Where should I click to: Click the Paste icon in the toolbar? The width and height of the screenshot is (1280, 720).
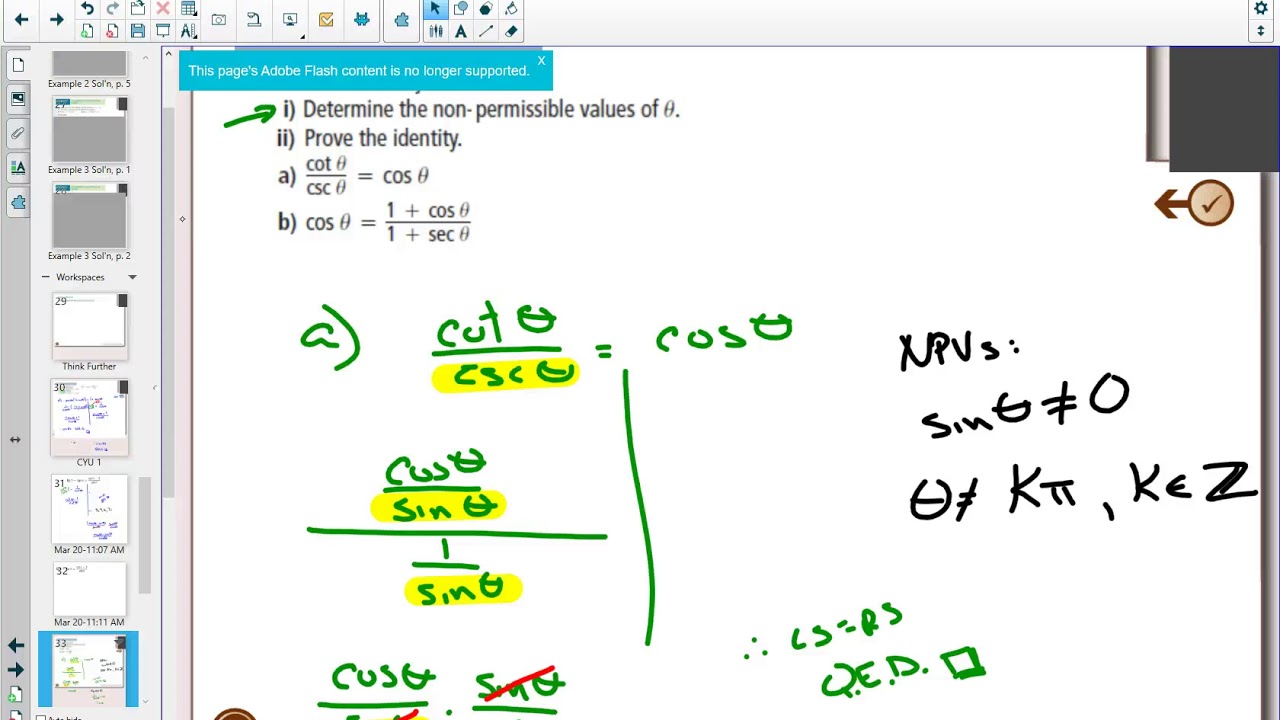pyautogui.click(x=137, y=9)
